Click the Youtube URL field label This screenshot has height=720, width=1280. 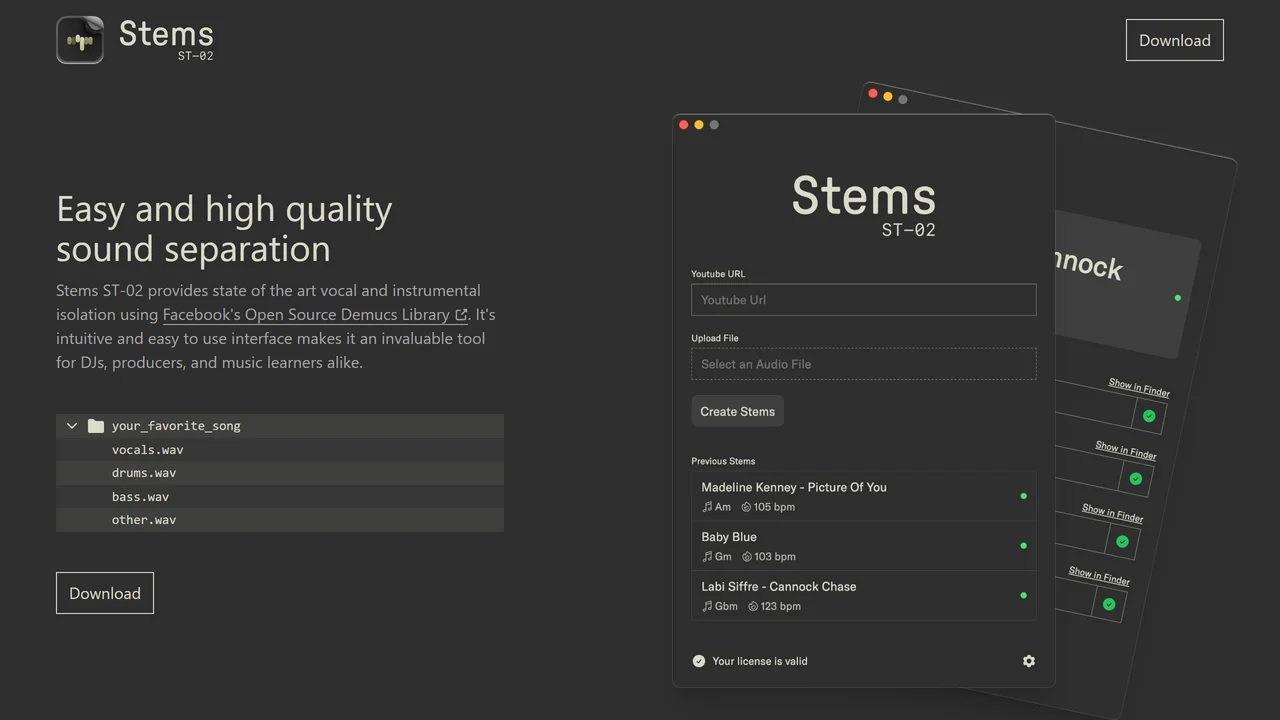(x=718, y=274)
